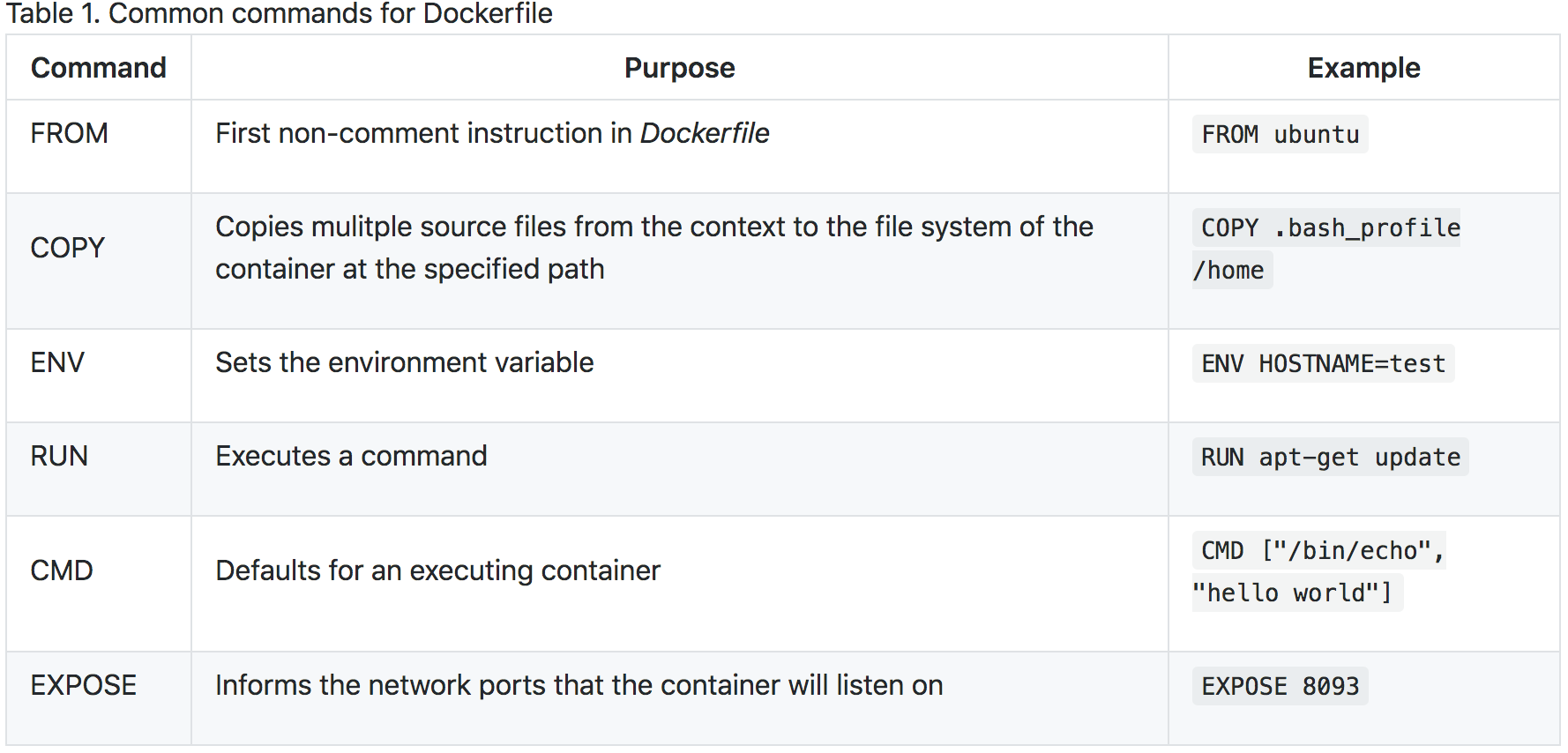Select the ENV command cell

click(x=57, y=362)
